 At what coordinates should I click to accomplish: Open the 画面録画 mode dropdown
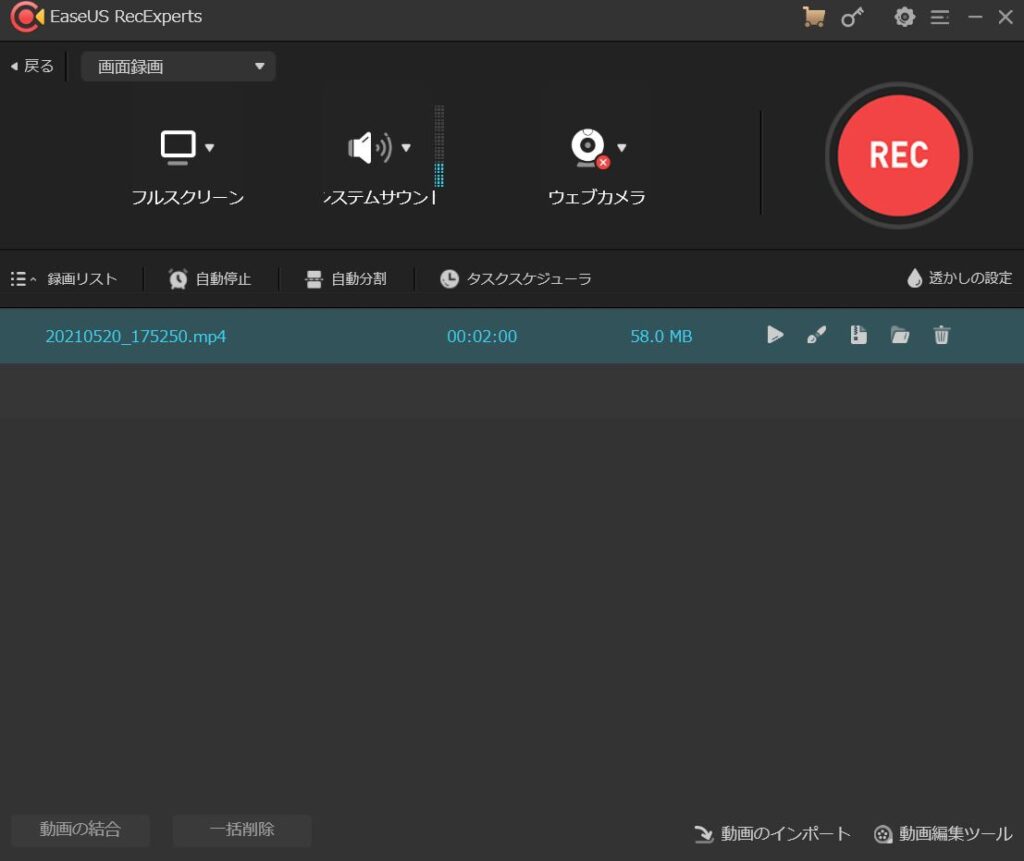(x=178, y=67)
